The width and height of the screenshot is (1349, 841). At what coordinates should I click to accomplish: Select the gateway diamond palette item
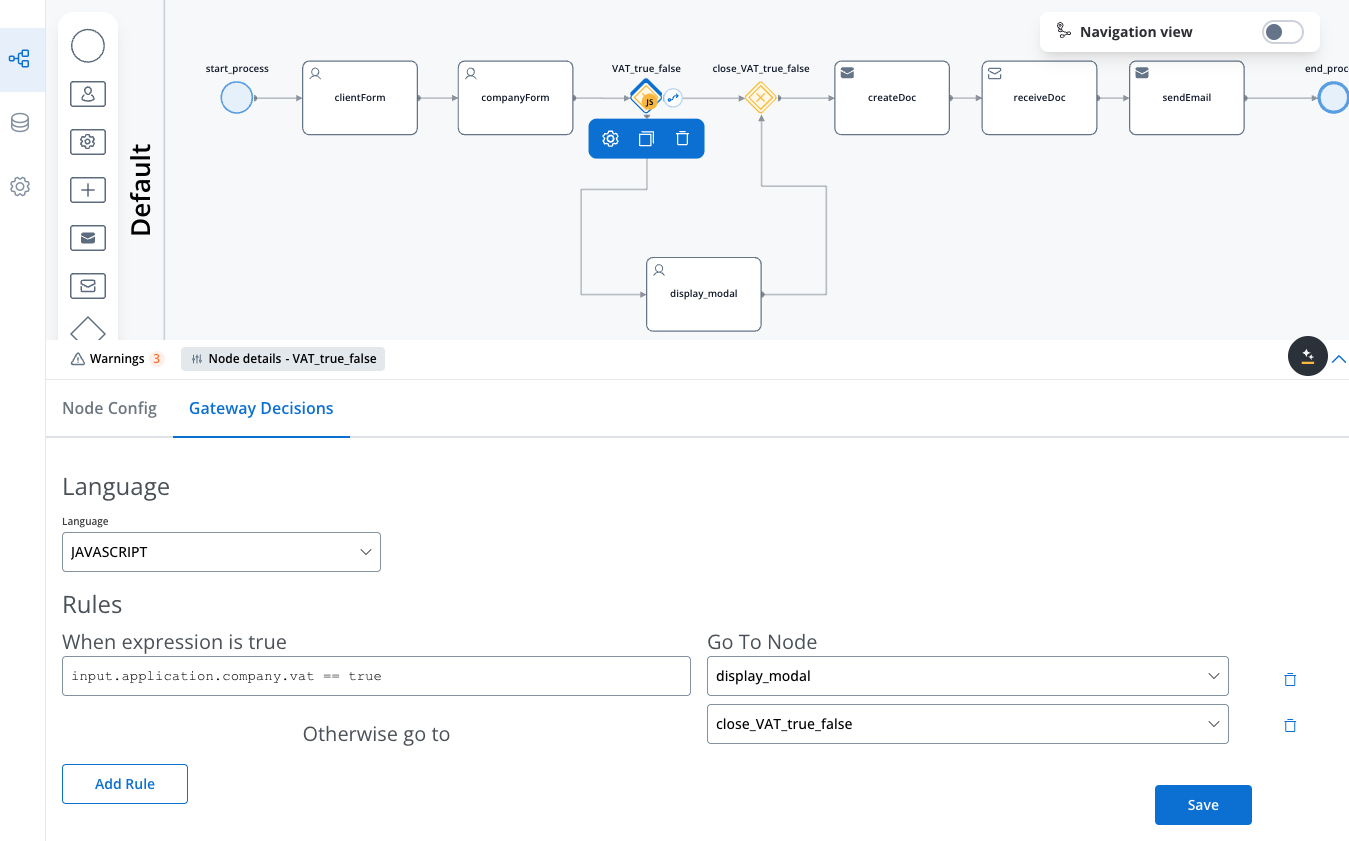coord(88,329)
